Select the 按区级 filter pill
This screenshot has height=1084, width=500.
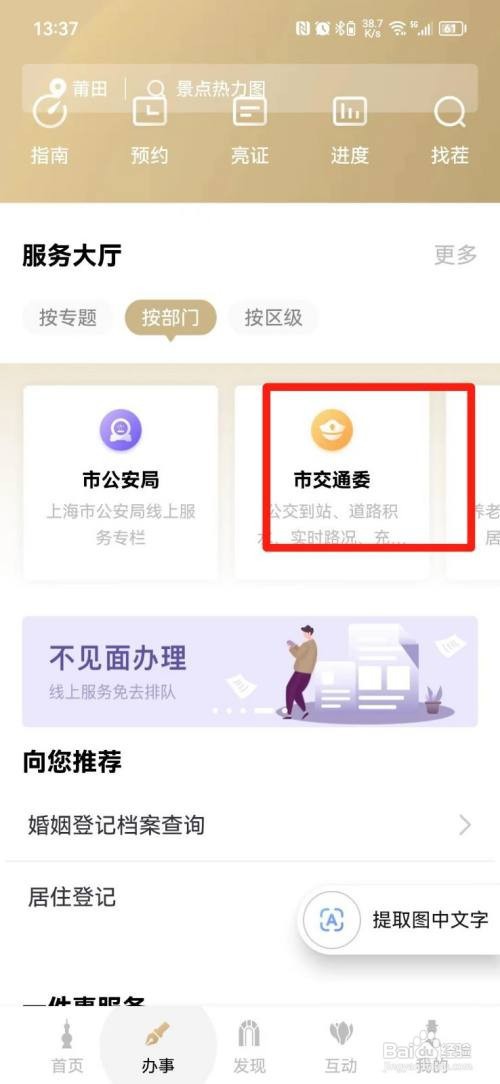[273, 318]
